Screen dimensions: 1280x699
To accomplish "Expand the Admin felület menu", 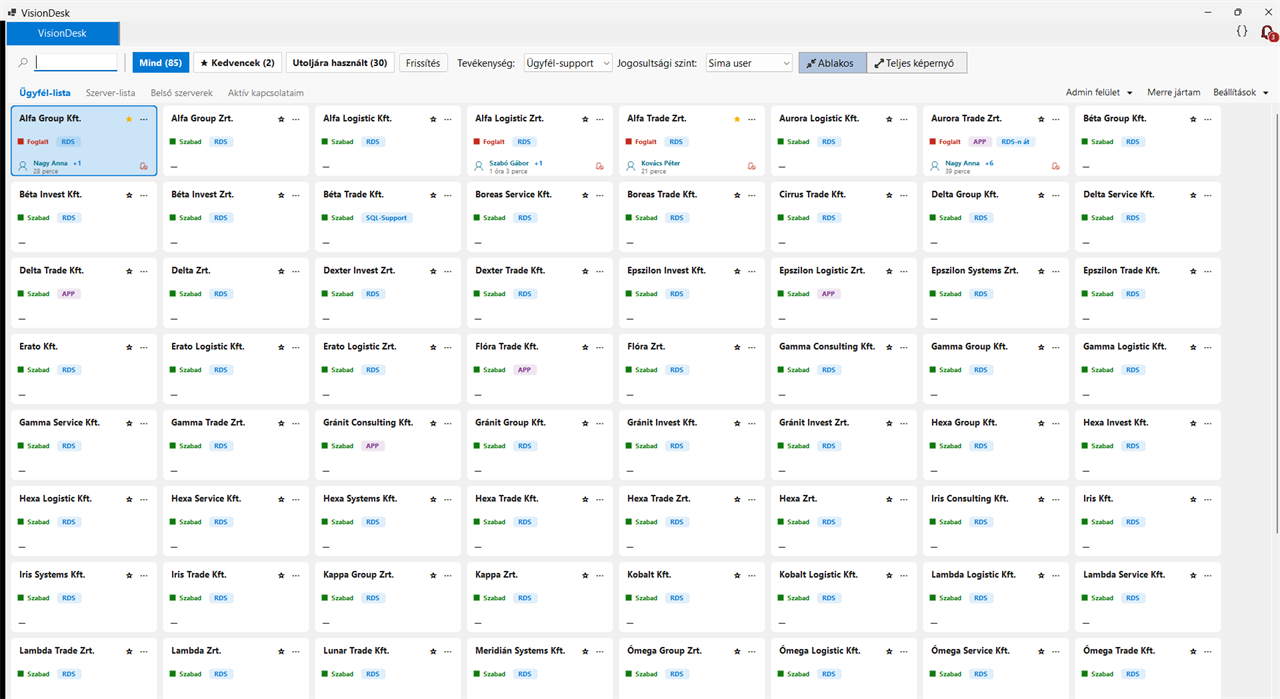I will coord(1099,93).
